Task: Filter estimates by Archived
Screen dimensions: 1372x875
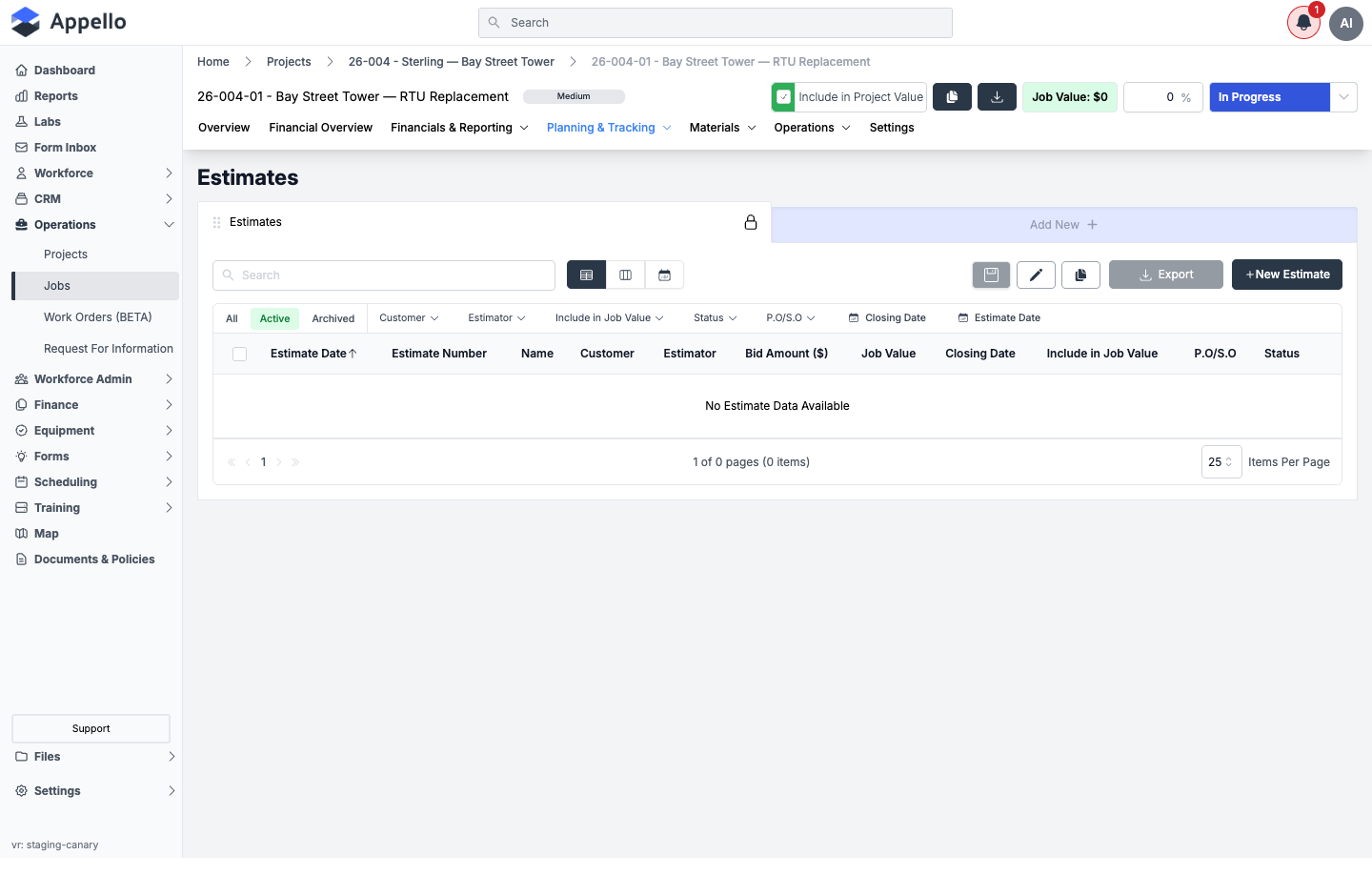Action: (333, 319)
